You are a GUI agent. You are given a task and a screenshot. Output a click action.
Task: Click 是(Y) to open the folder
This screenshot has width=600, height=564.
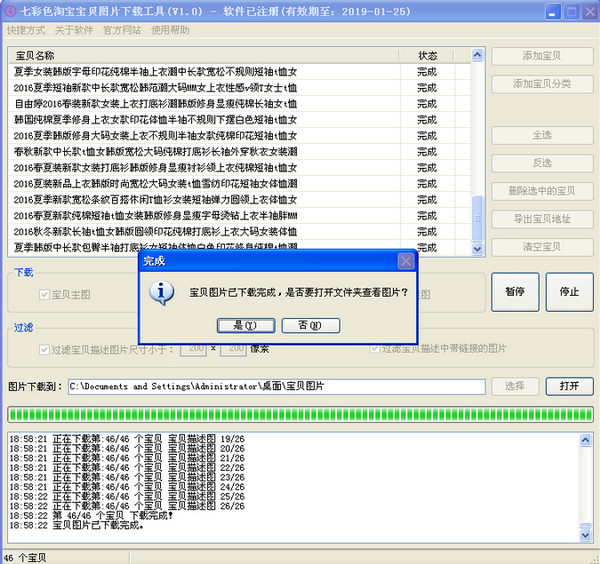(246, 326)
